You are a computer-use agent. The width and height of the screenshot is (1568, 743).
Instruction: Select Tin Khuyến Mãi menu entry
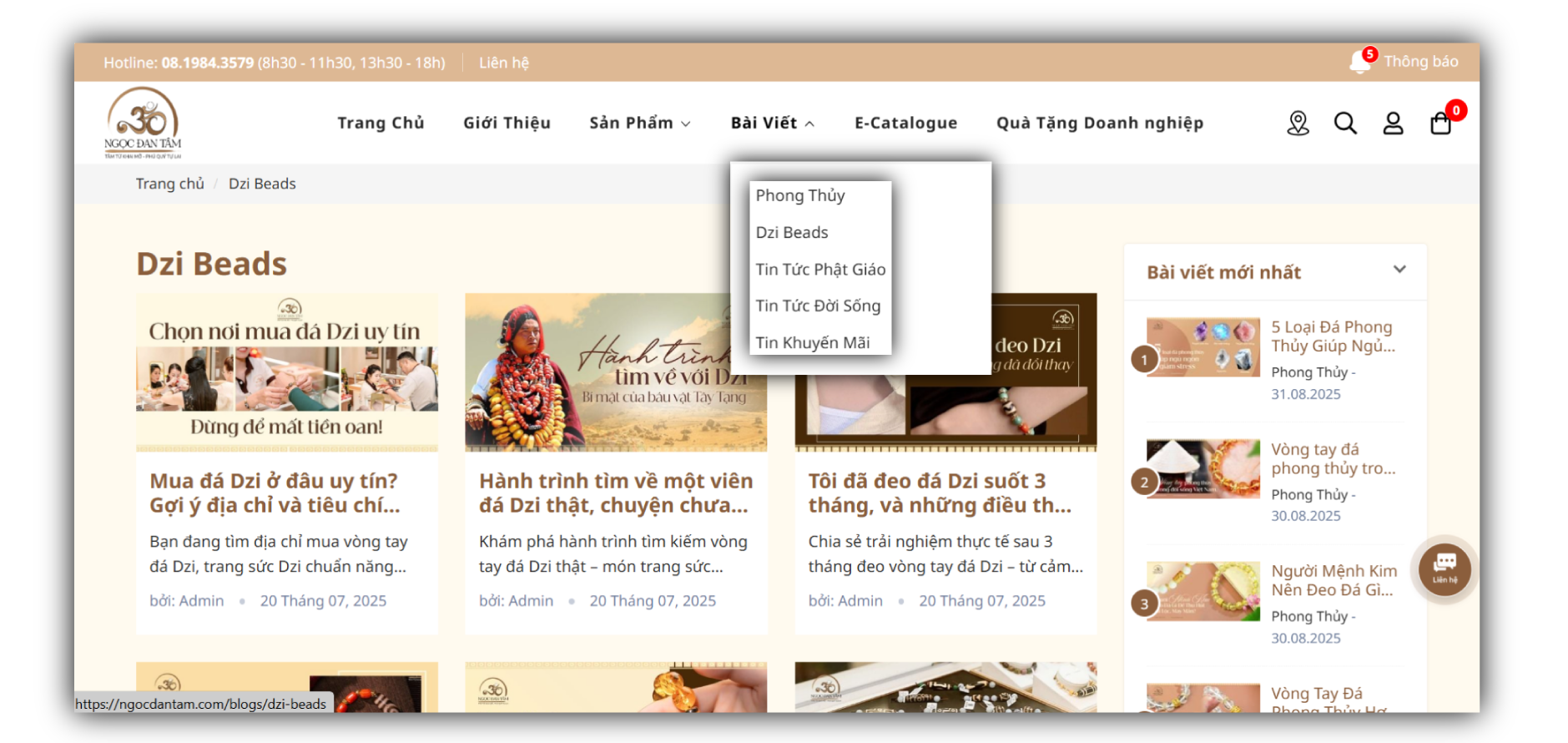point(812,342)
